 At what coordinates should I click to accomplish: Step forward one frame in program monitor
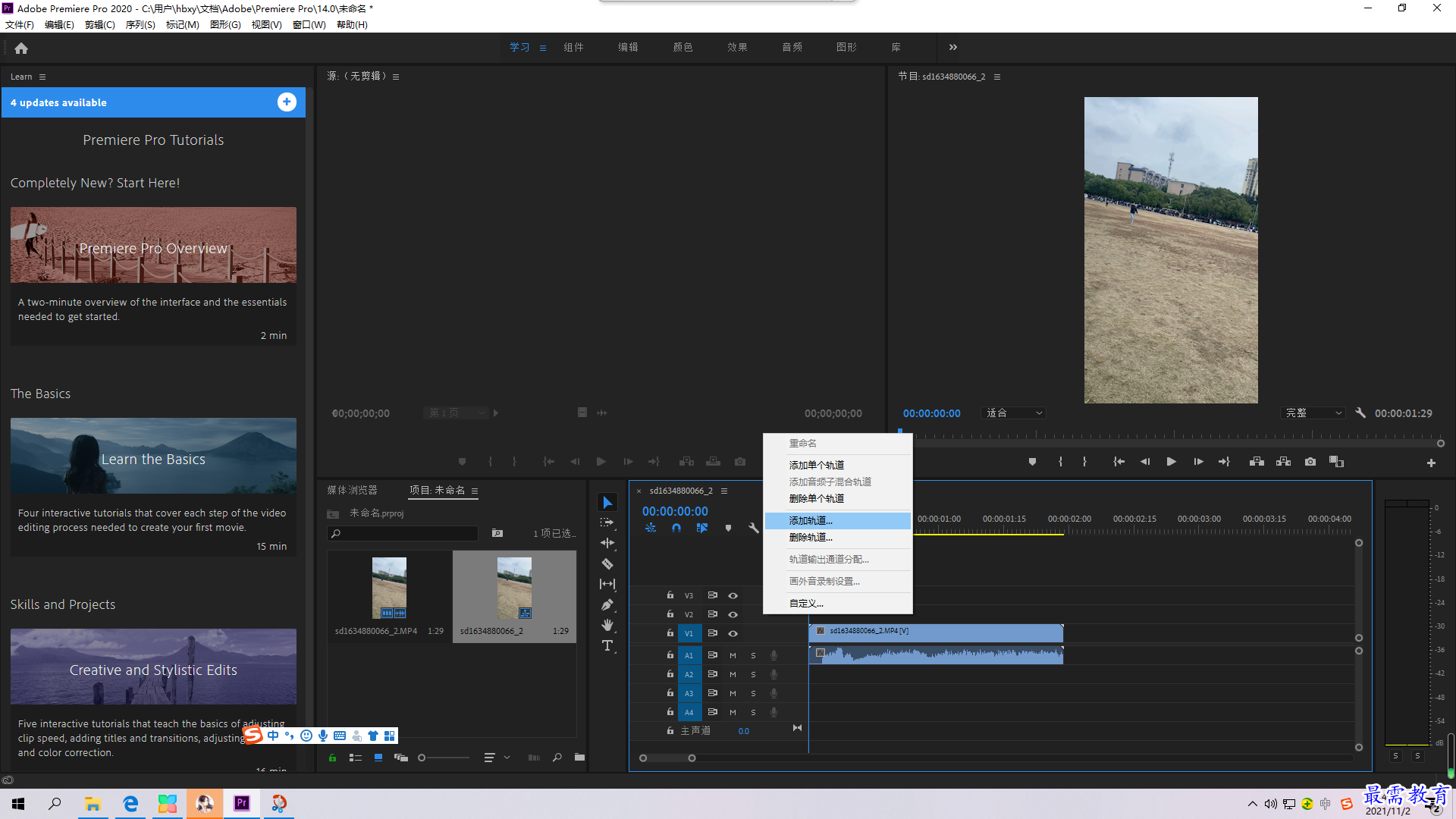point(1198,462)
